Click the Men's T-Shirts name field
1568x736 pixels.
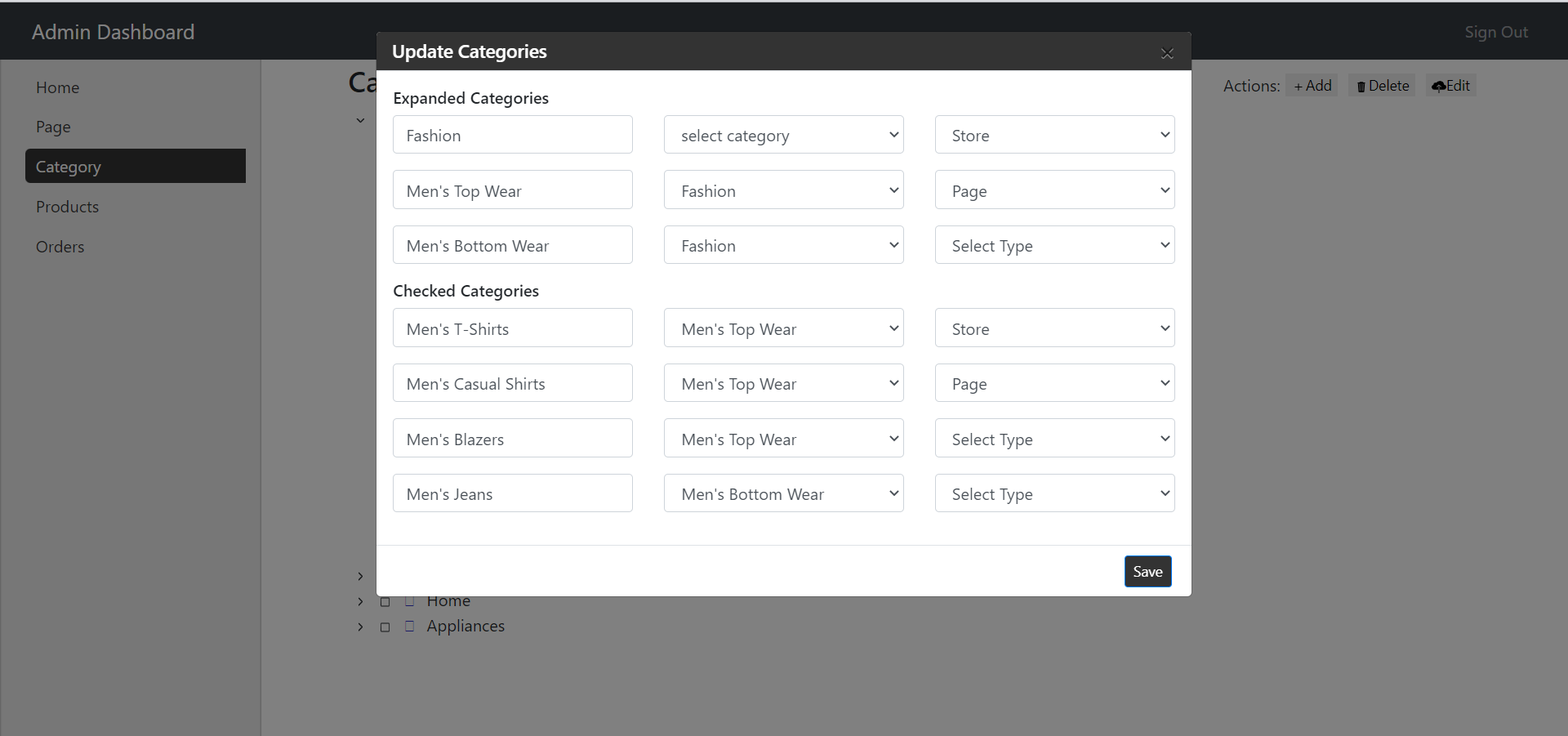click(512, 328)
